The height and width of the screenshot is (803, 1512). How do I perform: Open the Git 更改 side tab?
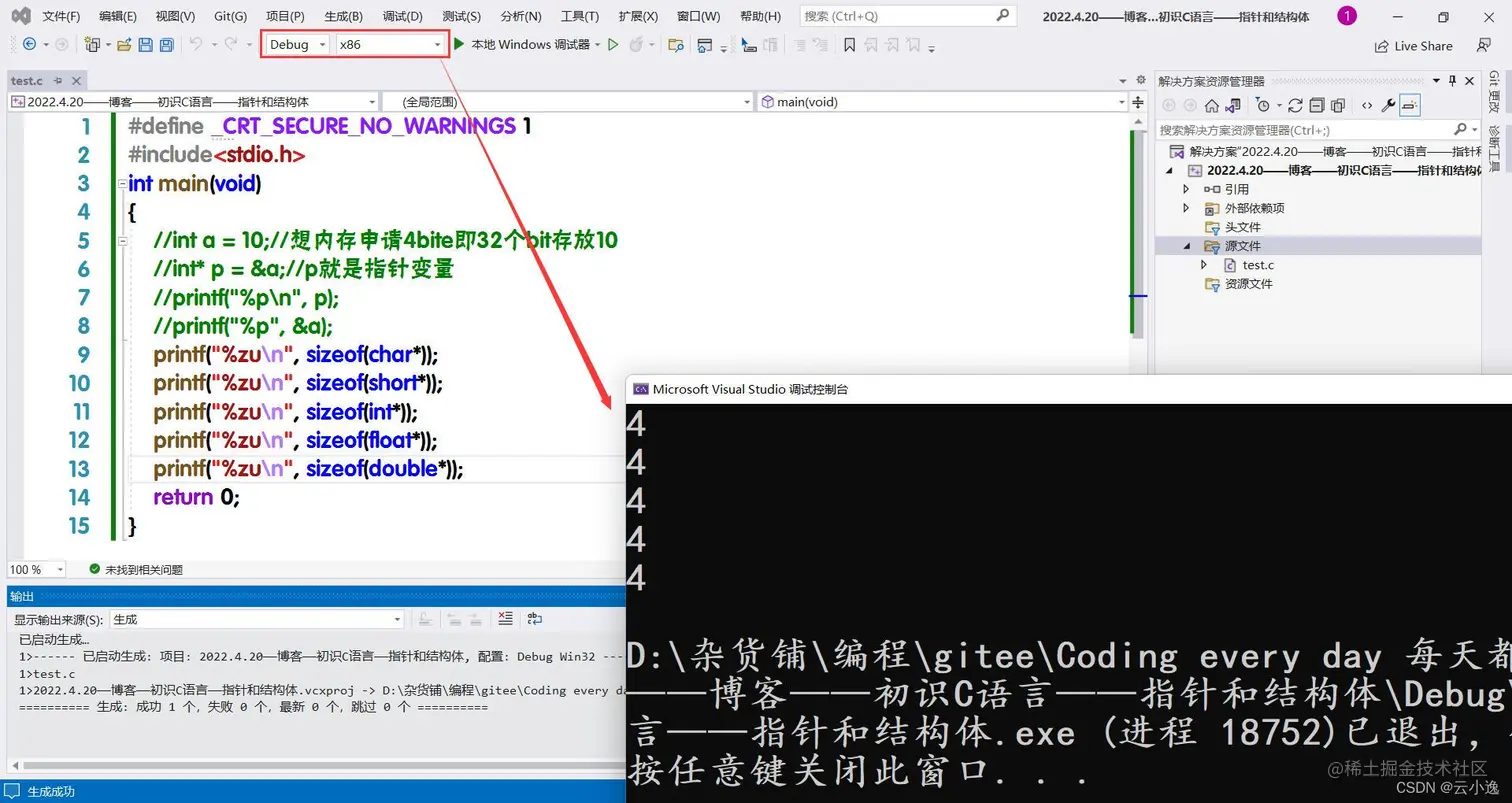click(1493, 93)
